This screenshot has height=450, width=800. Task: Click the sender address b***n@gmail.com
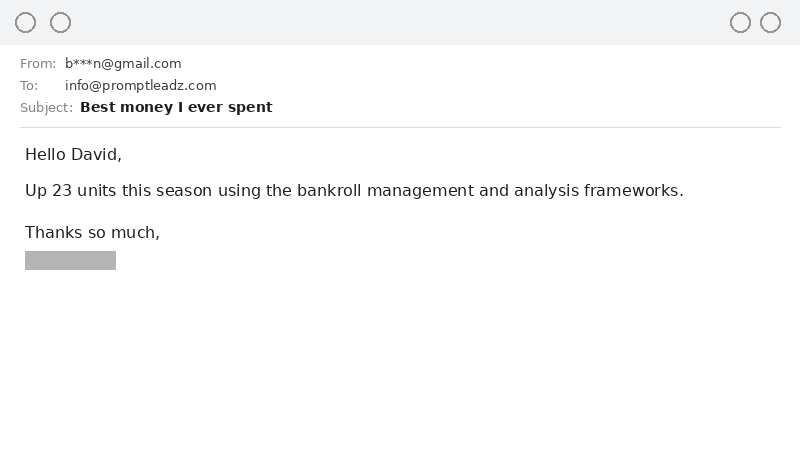[x=123, y=64]
